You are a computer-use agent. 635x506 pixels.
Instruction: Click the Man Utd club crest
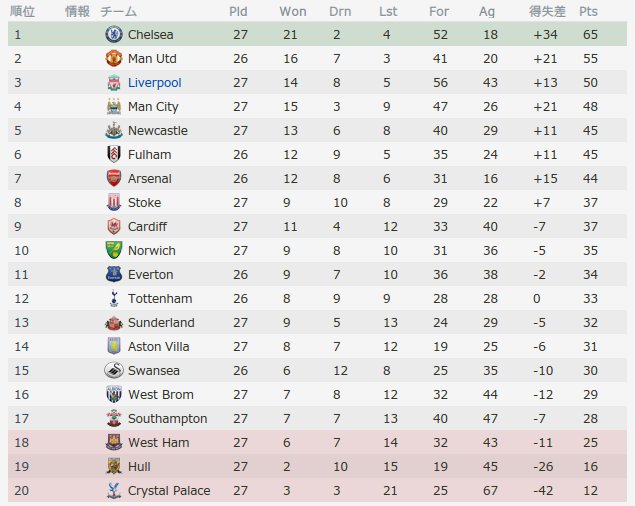[x=114, y=58]
